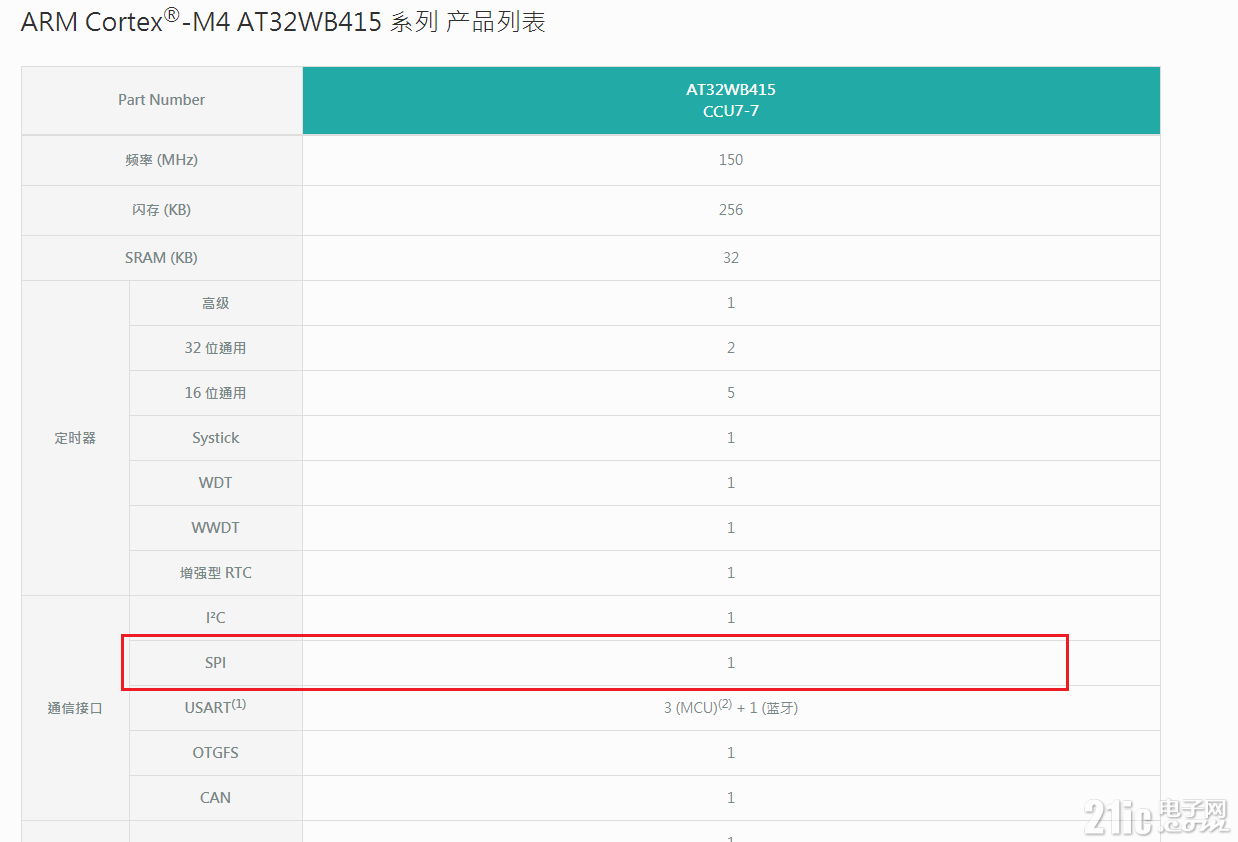Screen dimensions: 1238x842
Task: Select the "WWDT" row label
Action: pyautogui.click(x=216, y=528)
